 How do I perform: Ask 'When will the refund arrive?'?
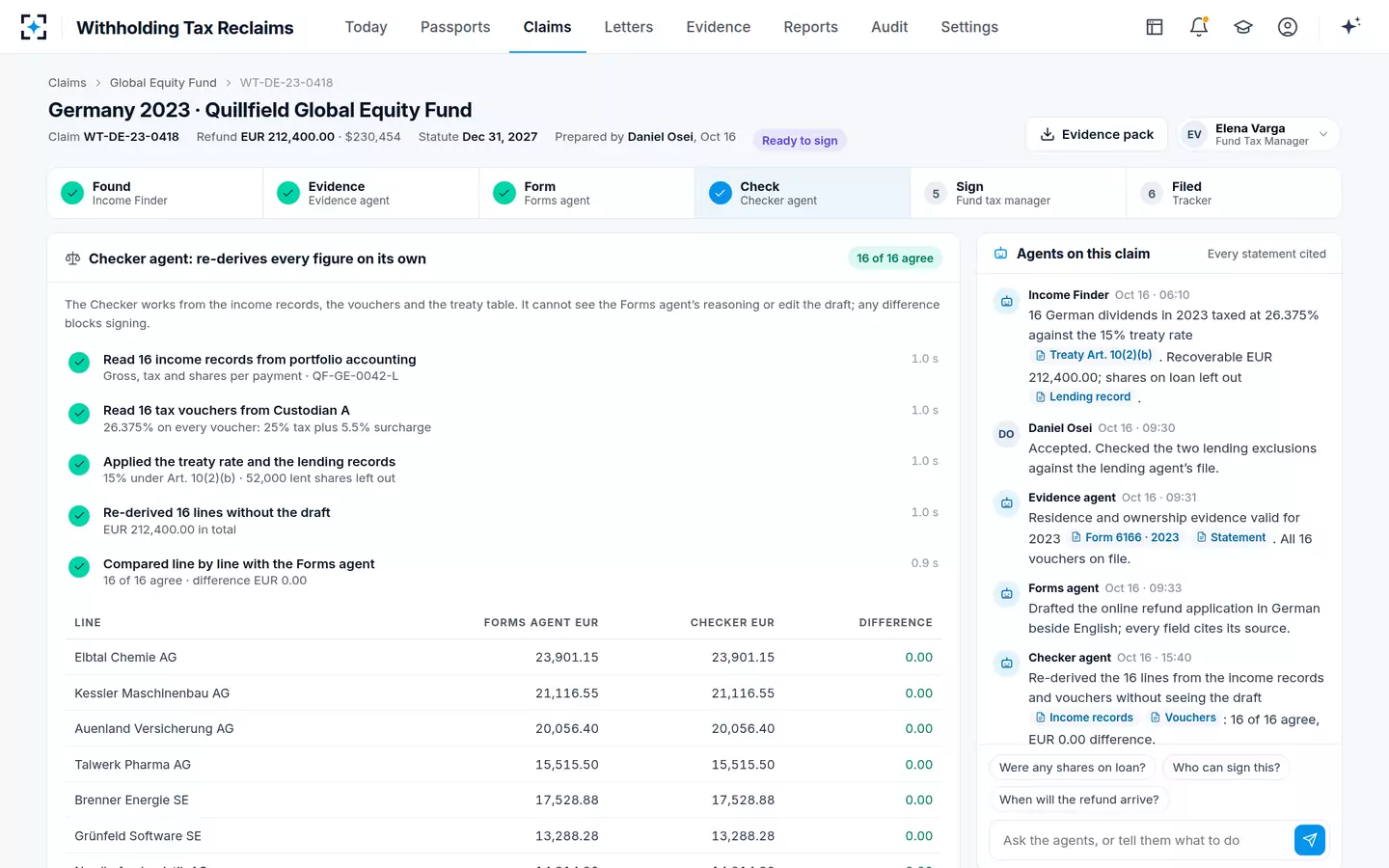click(1079, 800)
